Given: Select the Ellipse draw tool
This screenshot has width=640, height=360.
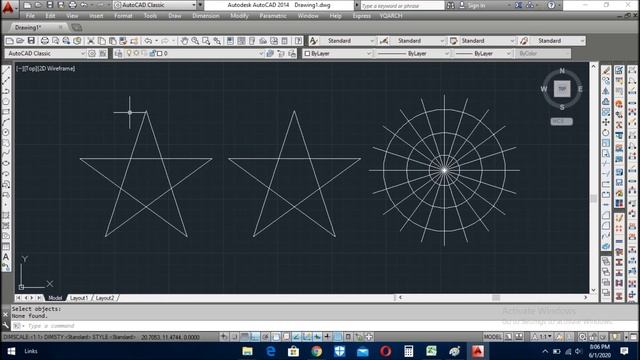Looking at the screenshot, I should point(6,163).
